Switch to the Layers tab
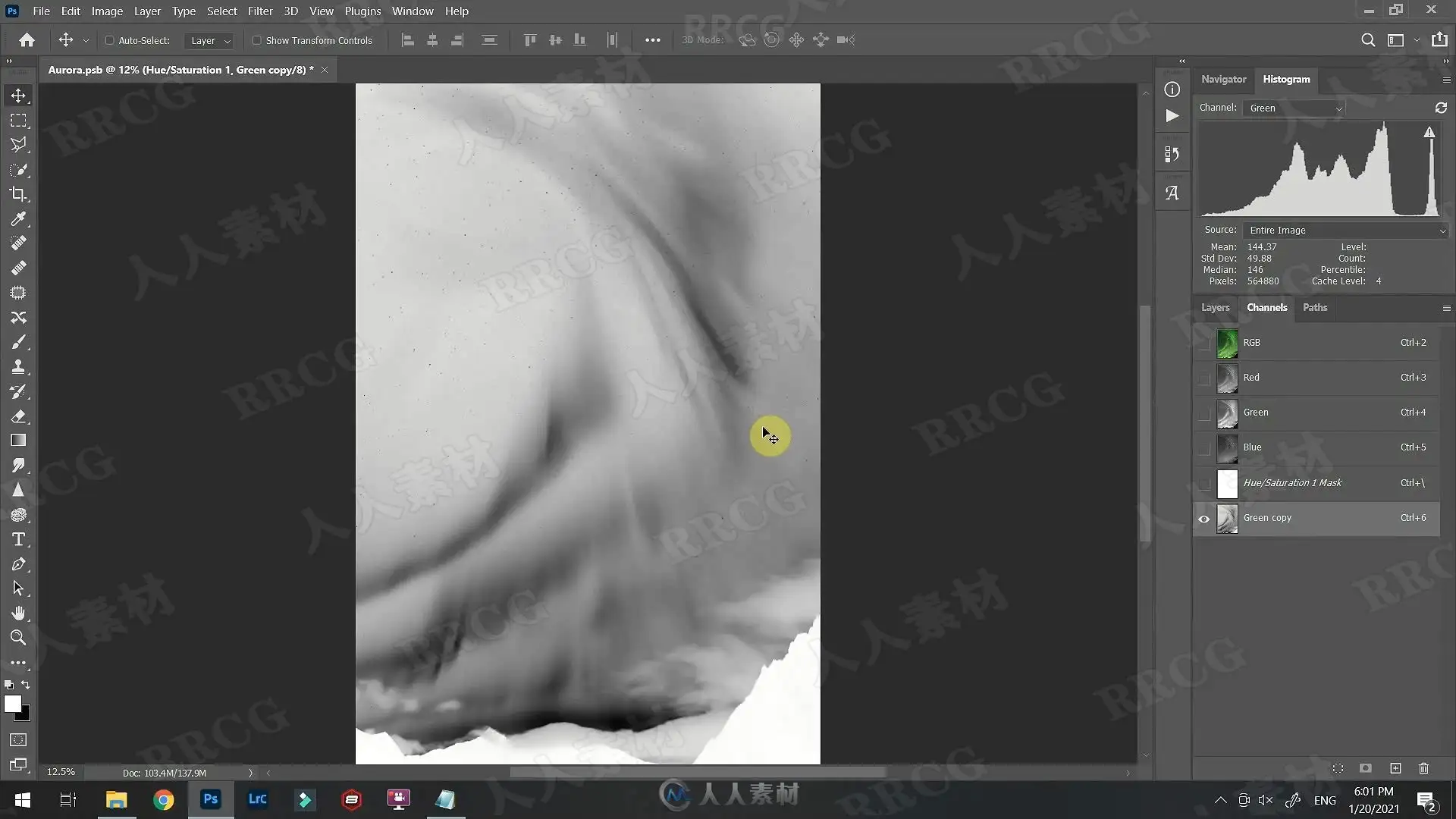 point(1215,307)
